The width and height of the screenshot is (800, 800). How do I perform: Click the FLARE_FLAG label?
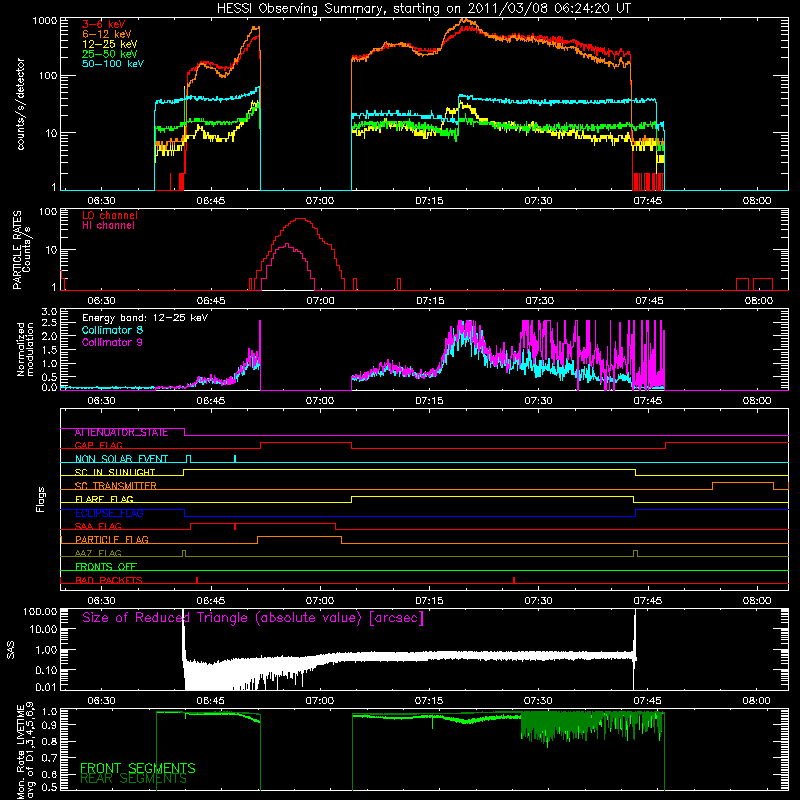[x=104, y=499]
